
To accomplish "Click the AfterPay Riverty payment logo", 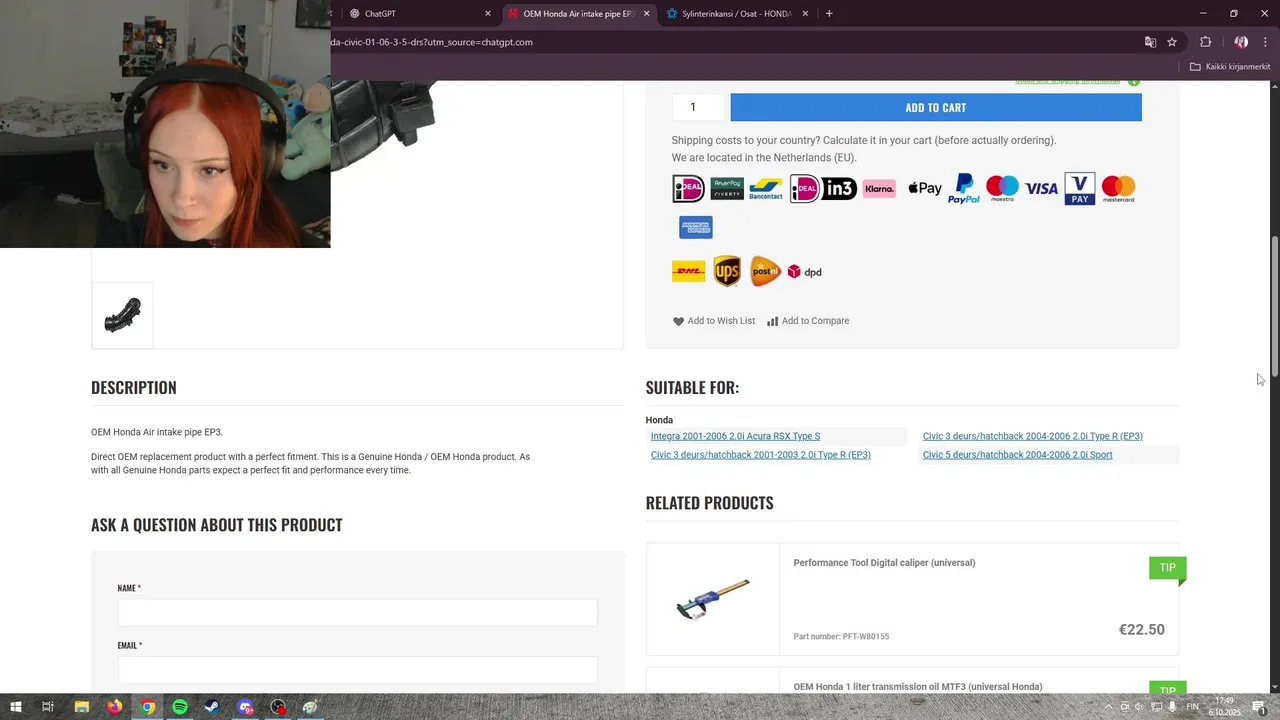I will point(727,188).
